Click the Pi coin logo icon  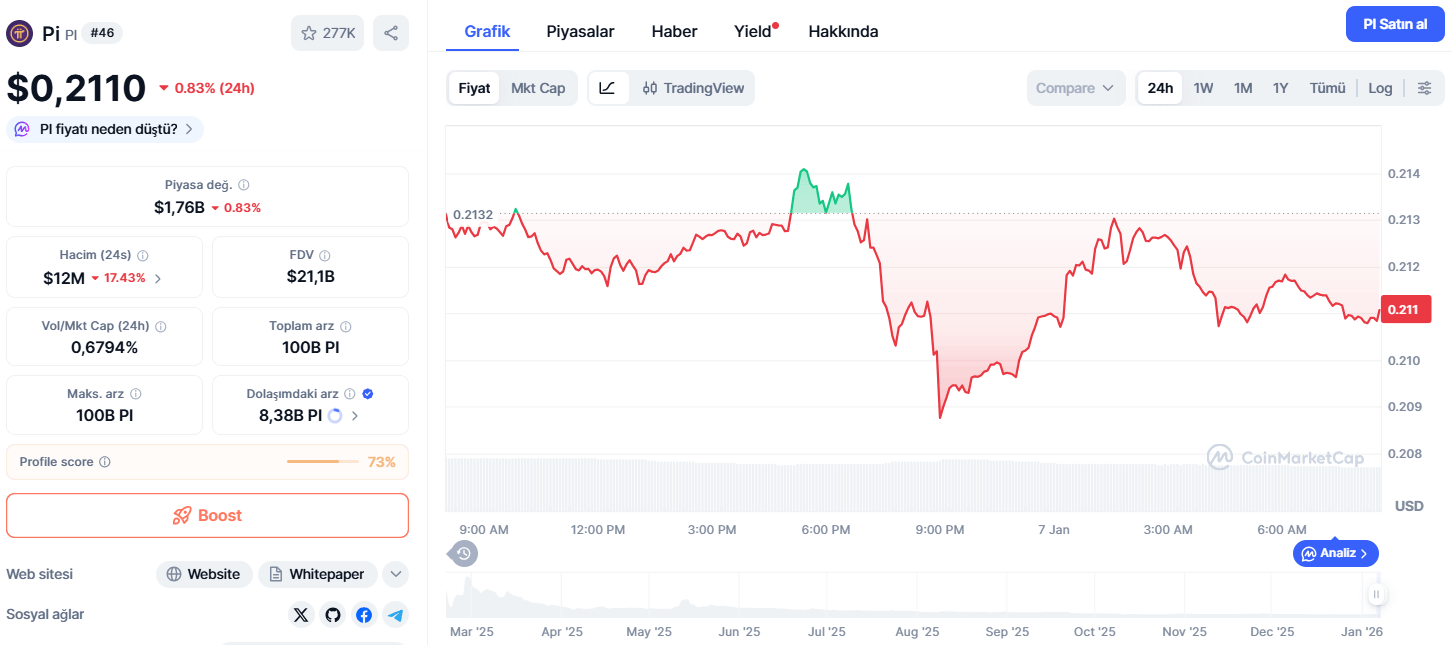click(x=20, y=33)
